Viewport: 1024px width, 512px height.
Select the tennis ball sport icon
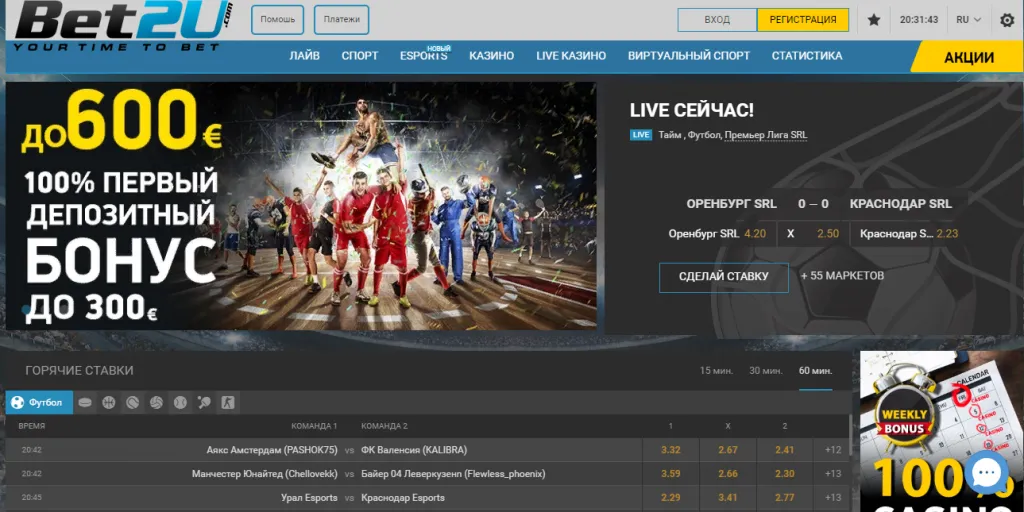[x=133, y=403]
